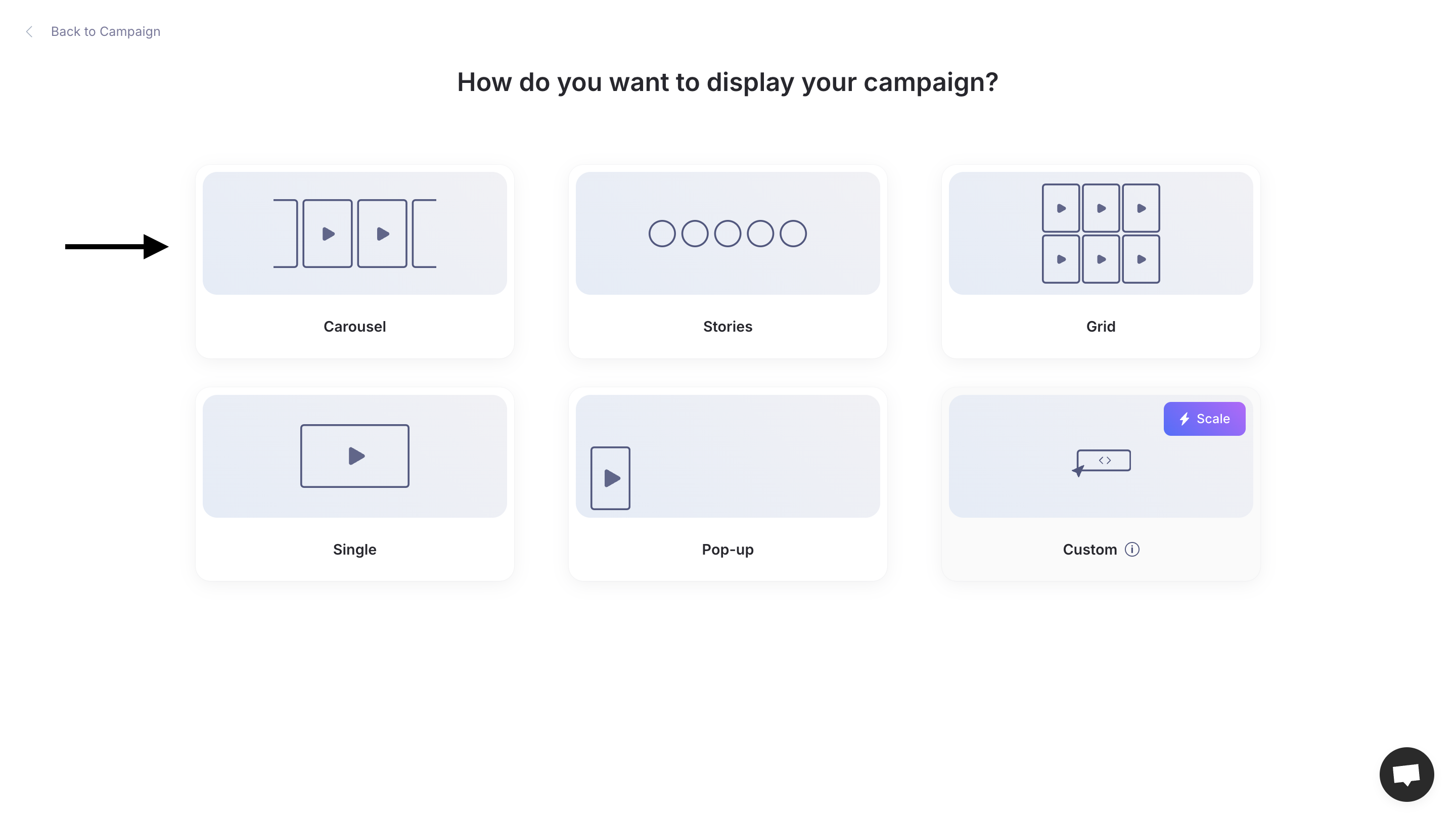Viewport: 1456px width, 815px height.
Task: Click the Custom embed code icon
Action: click(x=1101, y=462)
